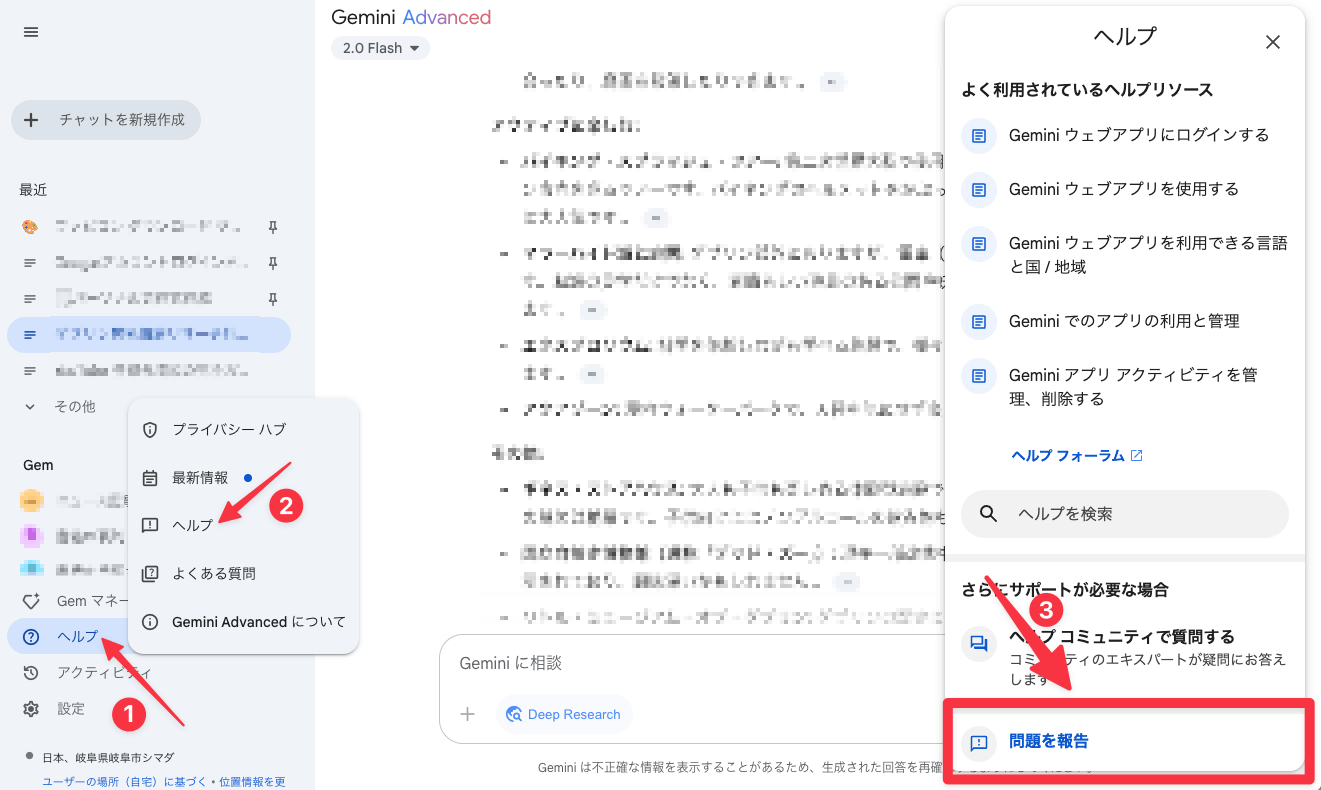The image size is (1321, 790).
Task: Select プライバシー ハブ from popup menu
Action: pyautogui.click(x=243, y=429)
